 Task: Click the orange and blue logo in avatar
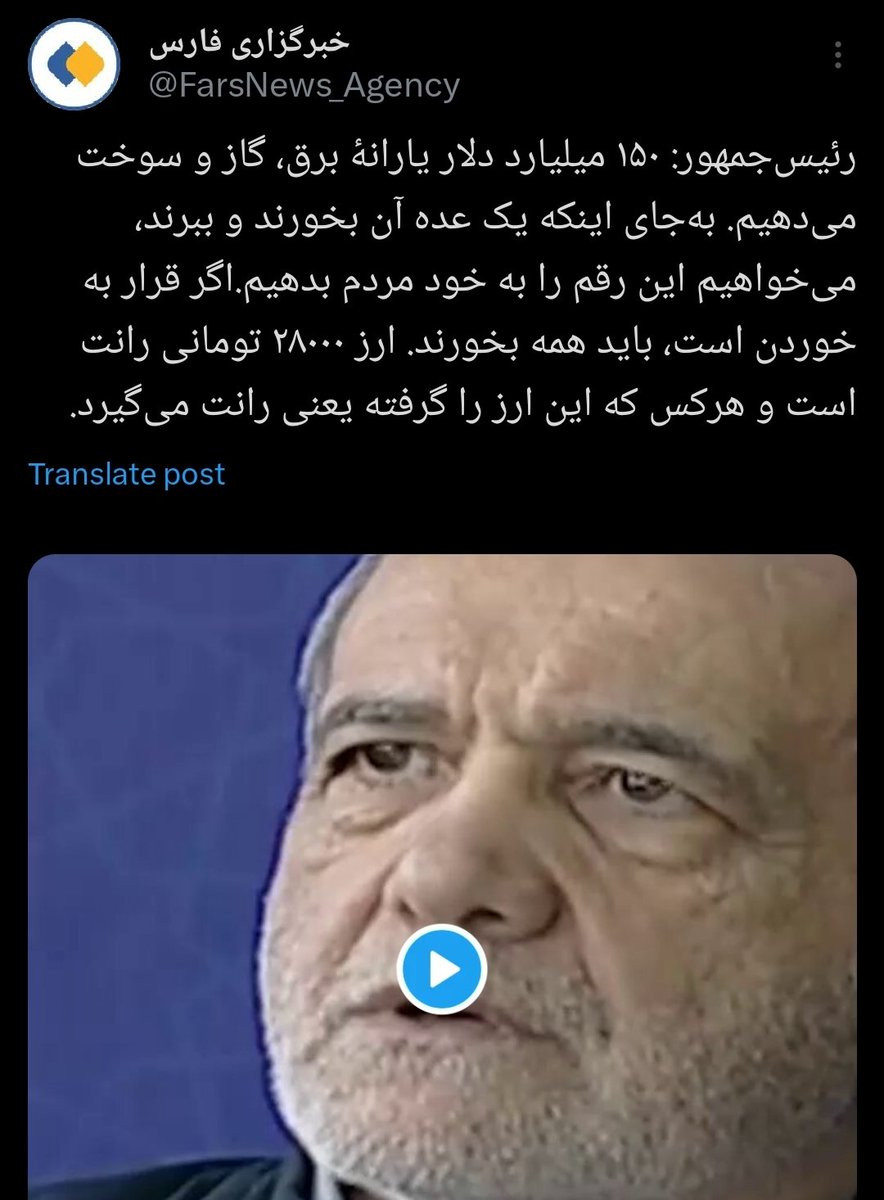click(x=74, y=64)
